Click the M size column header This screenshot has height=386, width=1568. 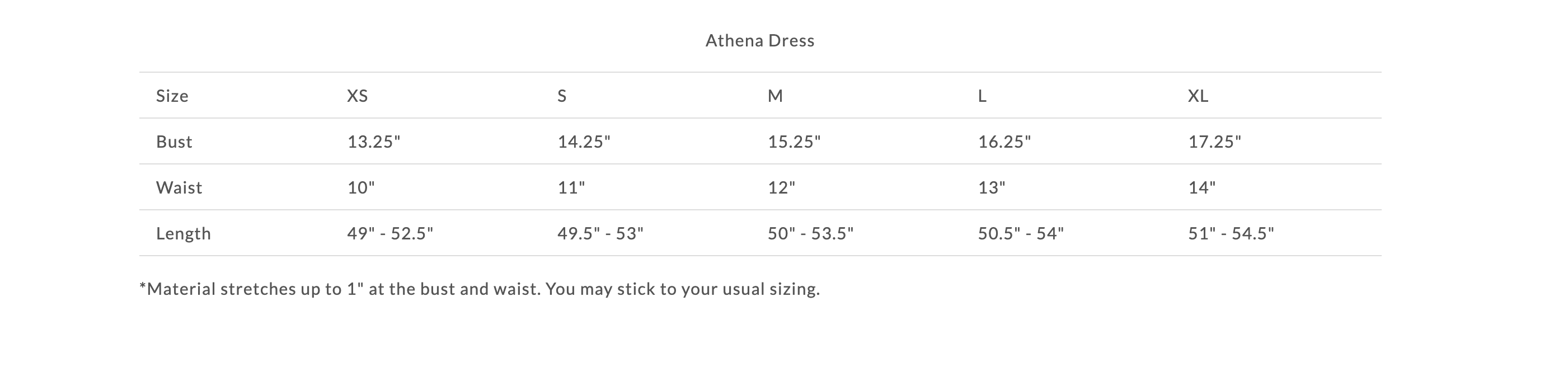[x=775, y=96]
